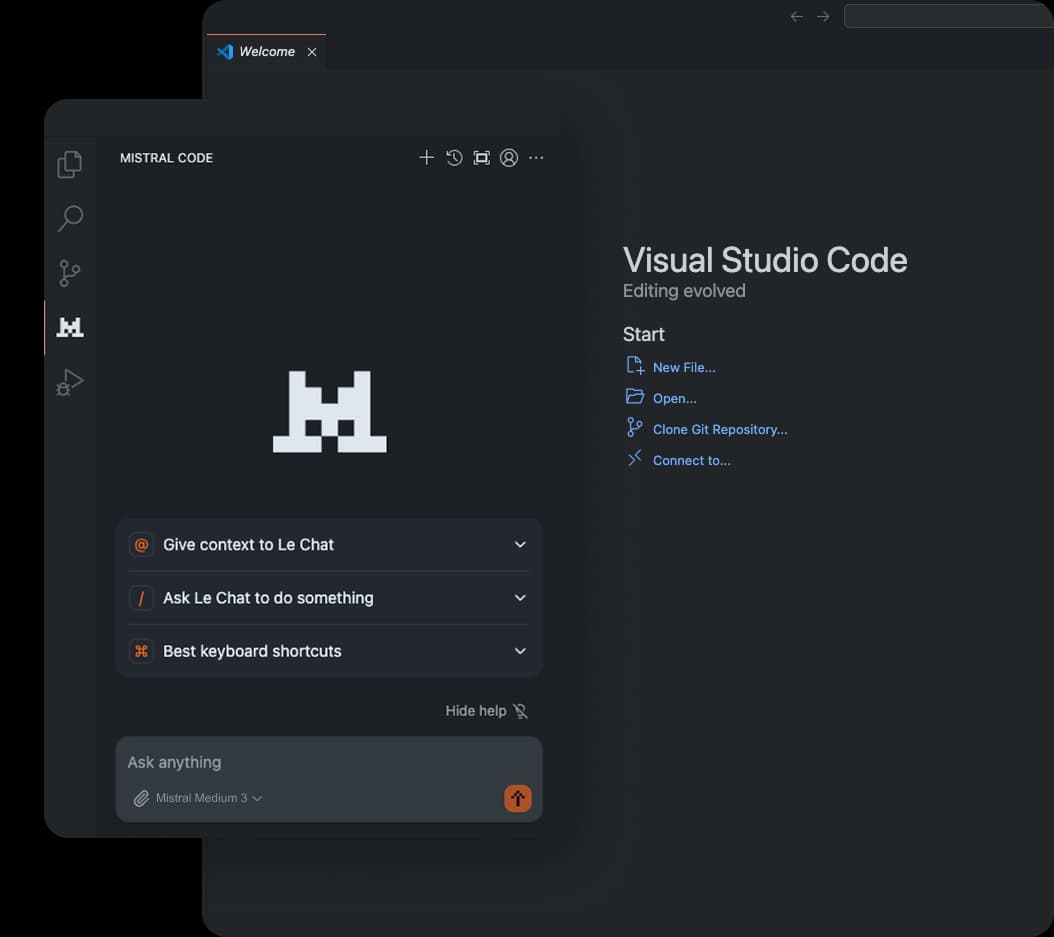
Task: Click the Clone Git Repository... link
Action: tap(720, 430)
